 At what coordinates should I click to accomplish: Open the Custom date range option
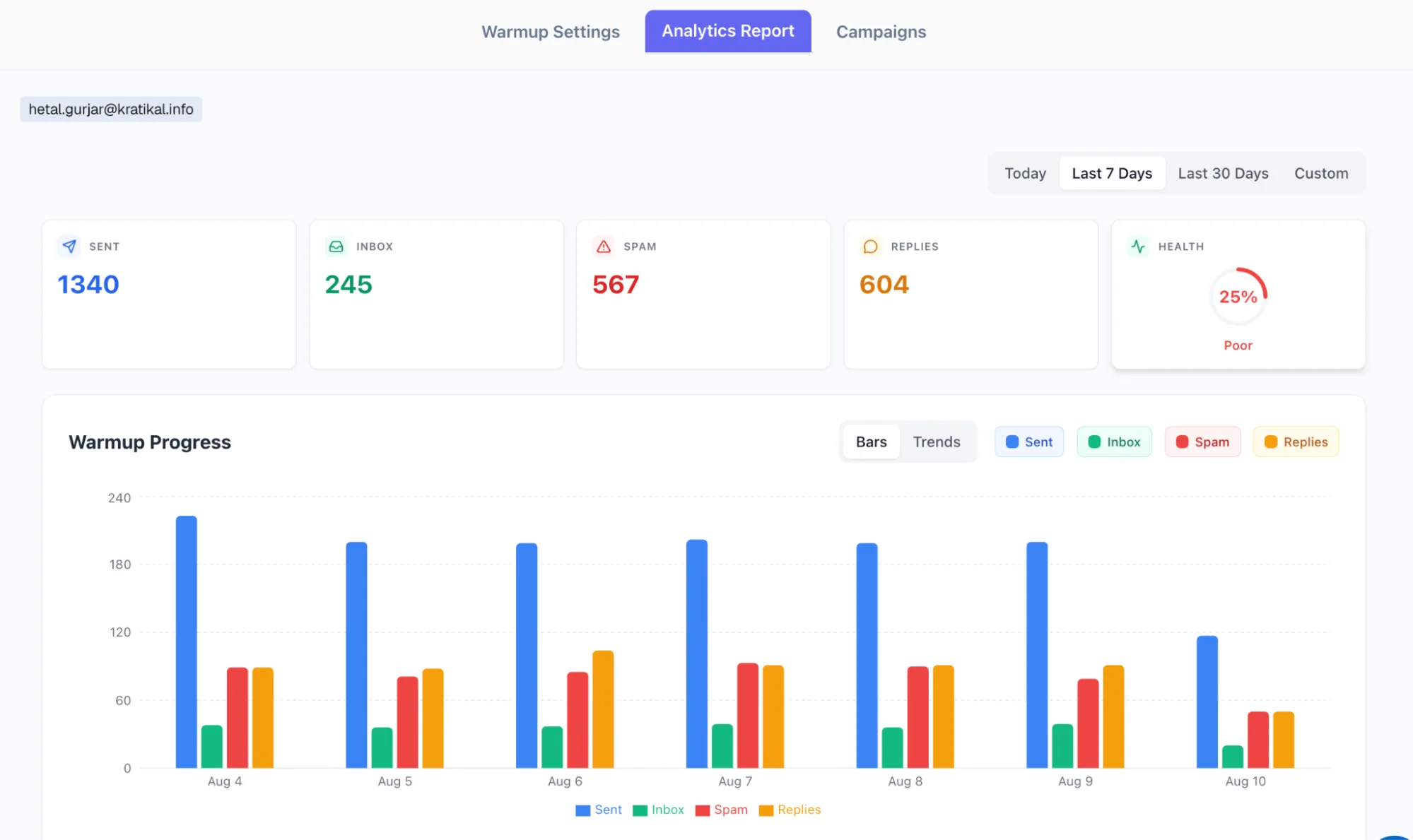(x=1321, y=173)
